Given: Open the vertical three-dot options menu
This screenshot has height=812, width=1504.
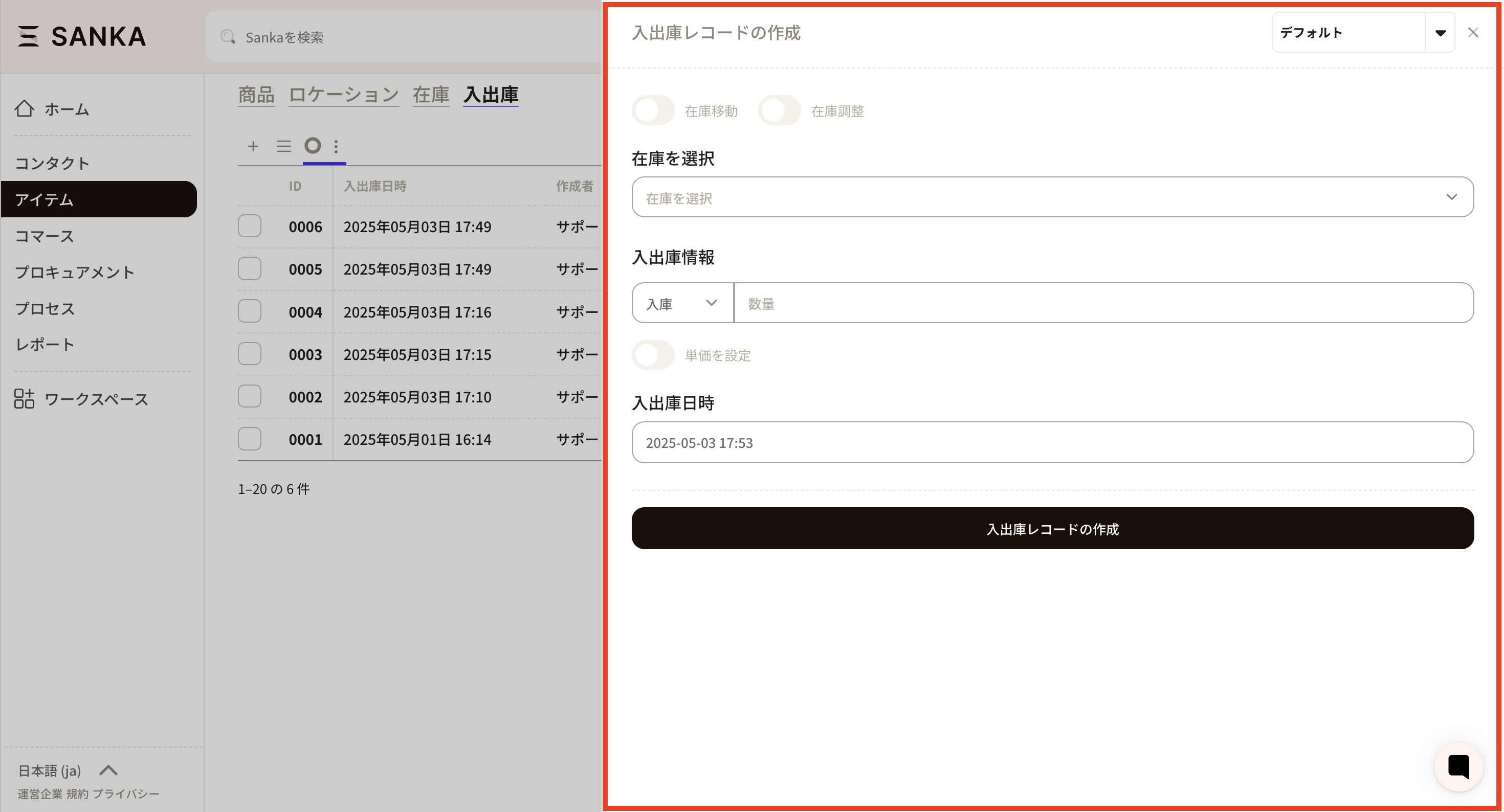Looking at the screenshot, I should click(336, 146).
